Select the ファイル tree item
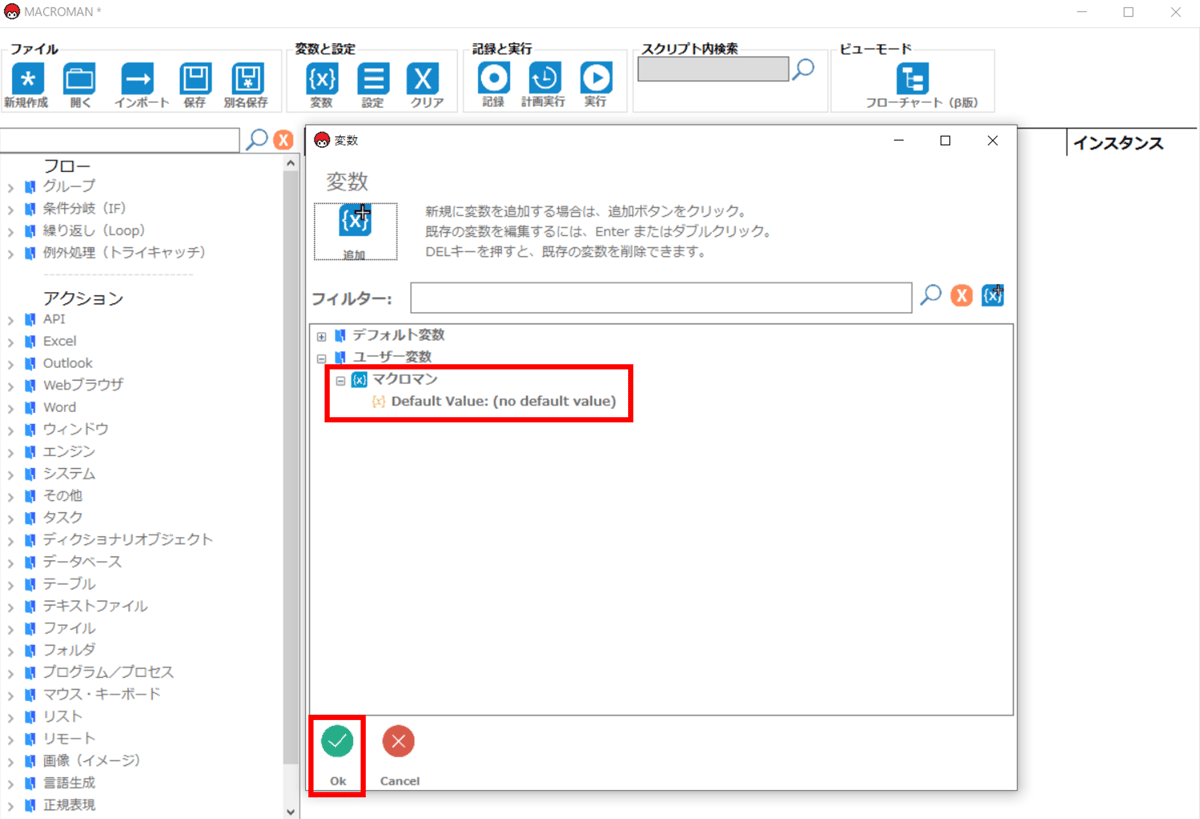 coord(69,628)
